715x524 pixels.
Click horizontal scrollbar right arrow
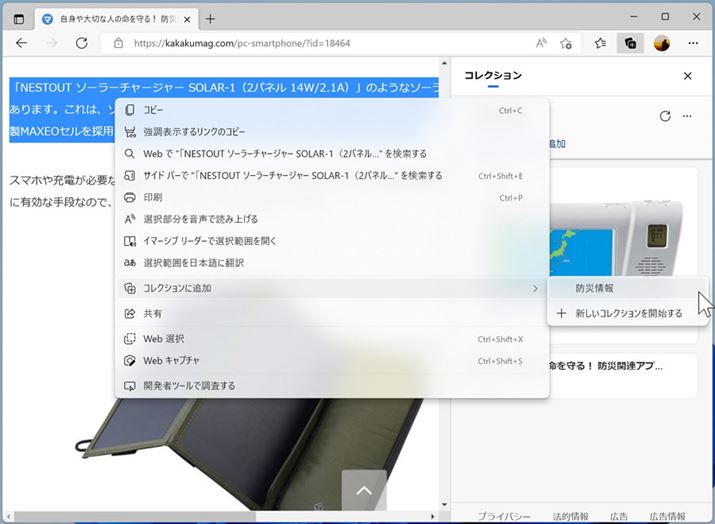click(433, 517)
